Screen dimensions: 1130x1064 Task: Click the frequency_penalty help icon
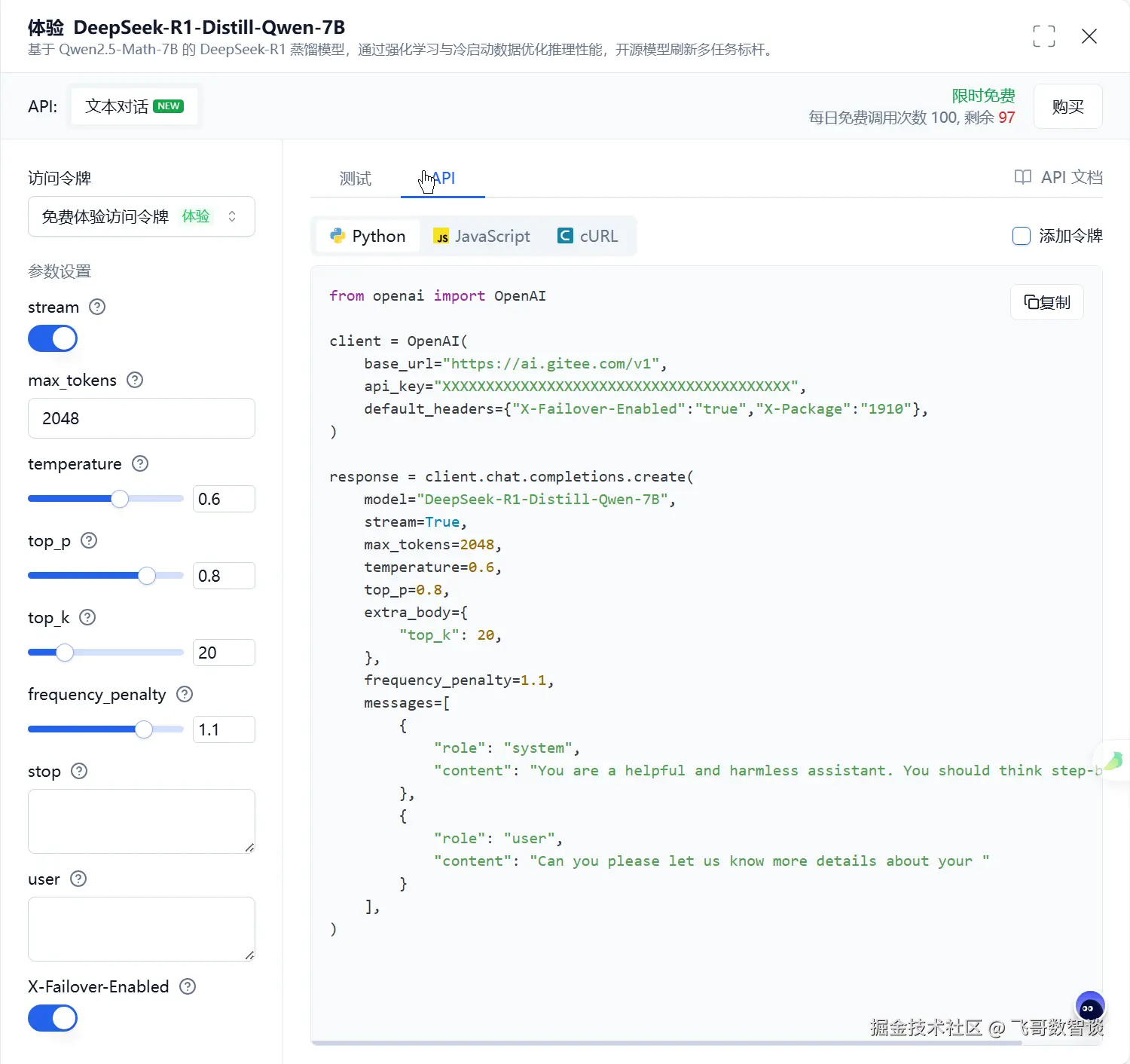click(x=185, y=694)
